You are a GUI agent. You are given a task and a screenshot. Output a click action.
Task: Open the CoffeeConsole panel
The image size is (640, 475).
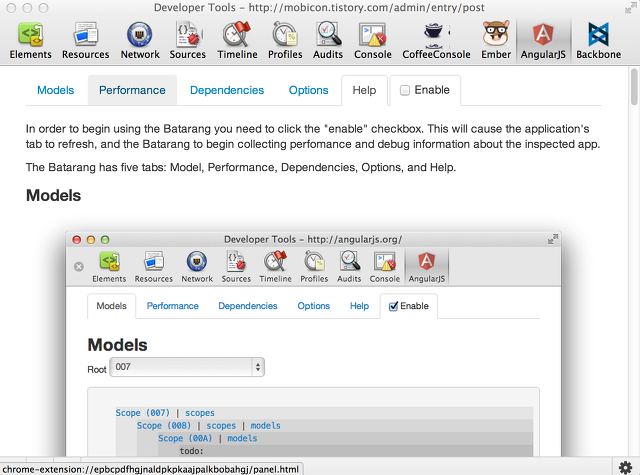(436, 41)
